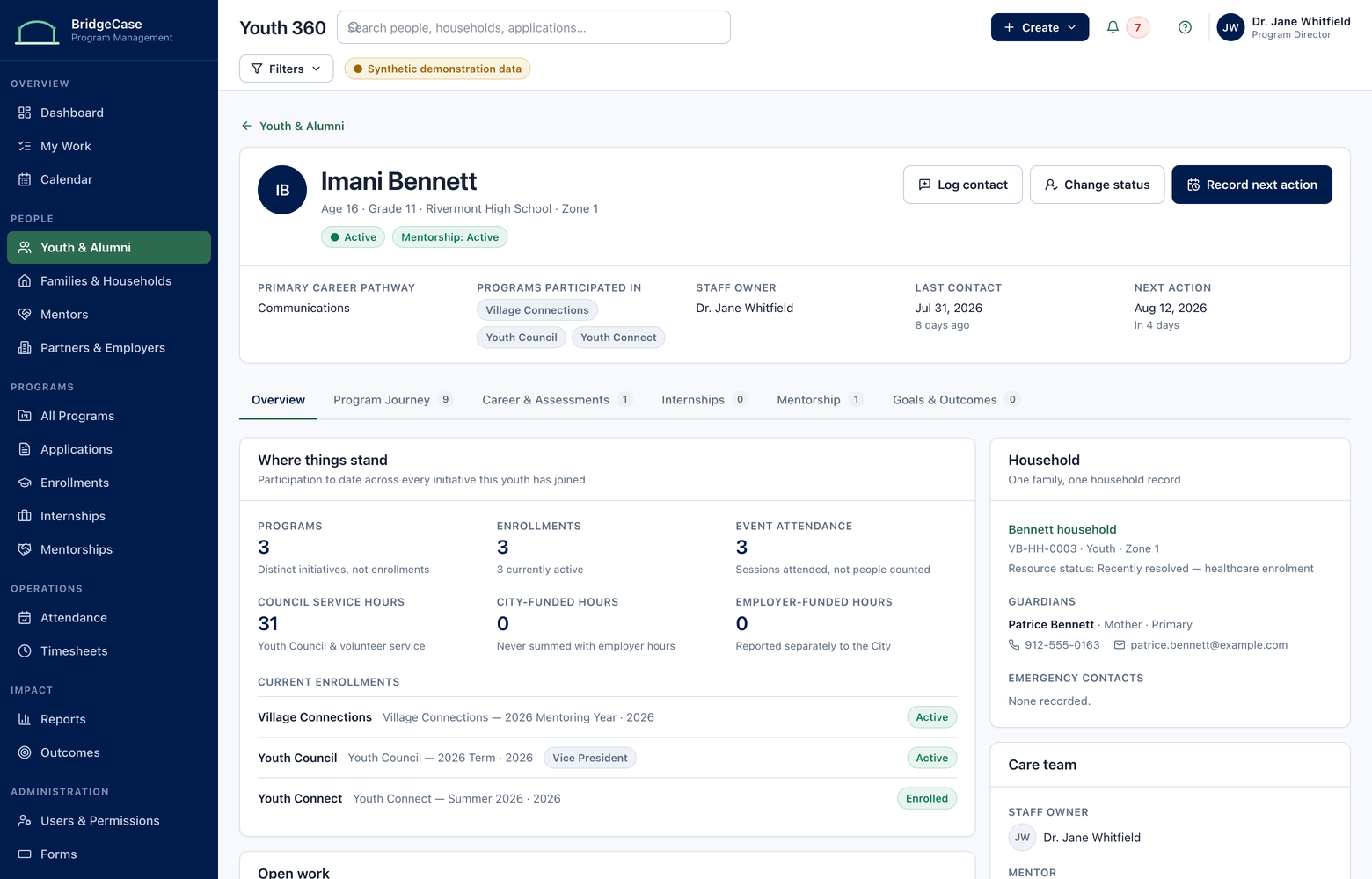
Task: Click the Mentorship: Active status badge
Action: [450, 237]
